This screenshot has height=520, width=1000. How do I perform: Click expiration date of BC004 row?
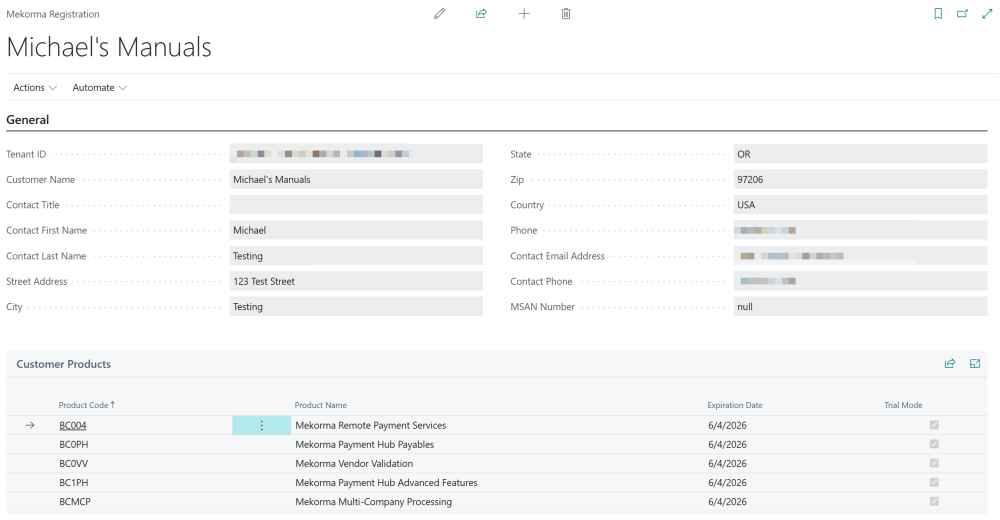pyautogui.click(x=727, y=426)
